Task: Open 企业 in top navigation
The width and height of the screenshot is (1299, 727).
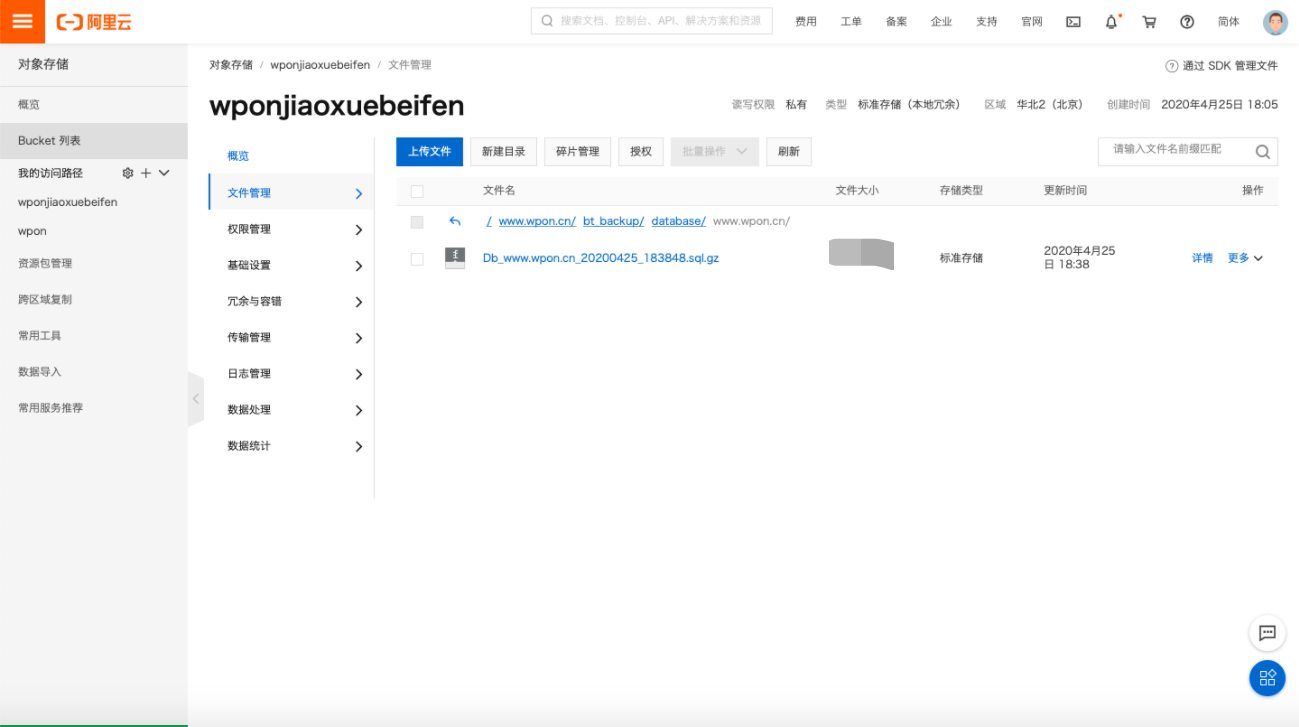Action: [941, 22]
